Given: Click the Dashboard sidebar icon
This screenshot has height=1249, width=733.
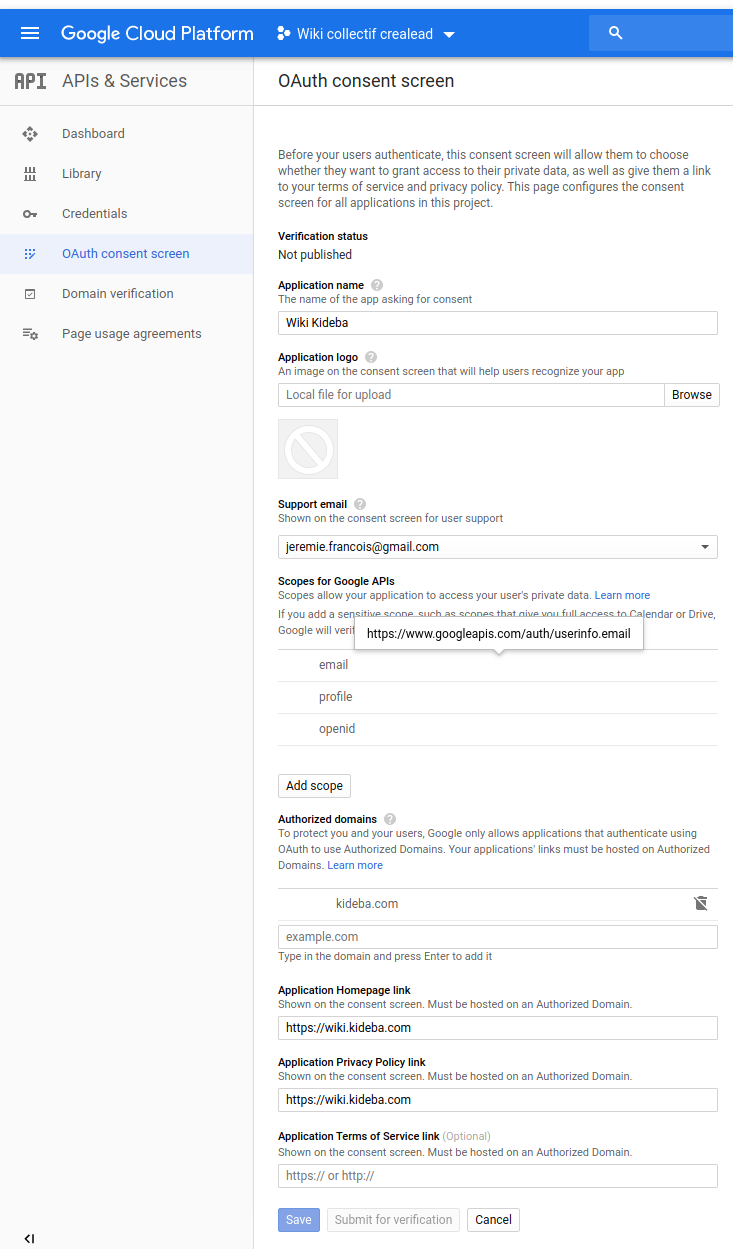Looking at the screenshot, I should pyautogui.click(x=30, y=133).
